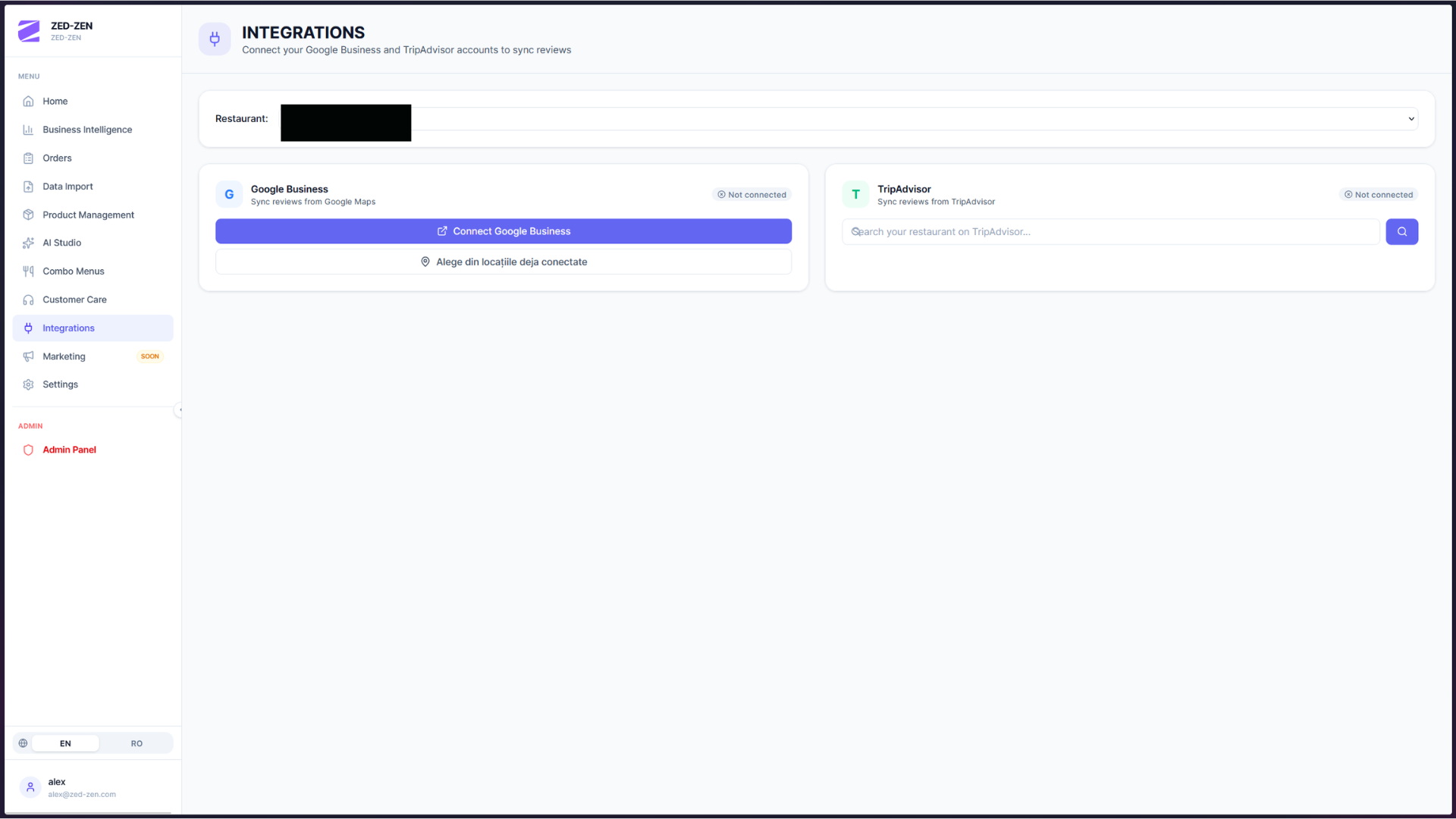Screen dimensions: 1456x819
Task: Open Business Intelligence menu item
Action: tap(93, 130)
